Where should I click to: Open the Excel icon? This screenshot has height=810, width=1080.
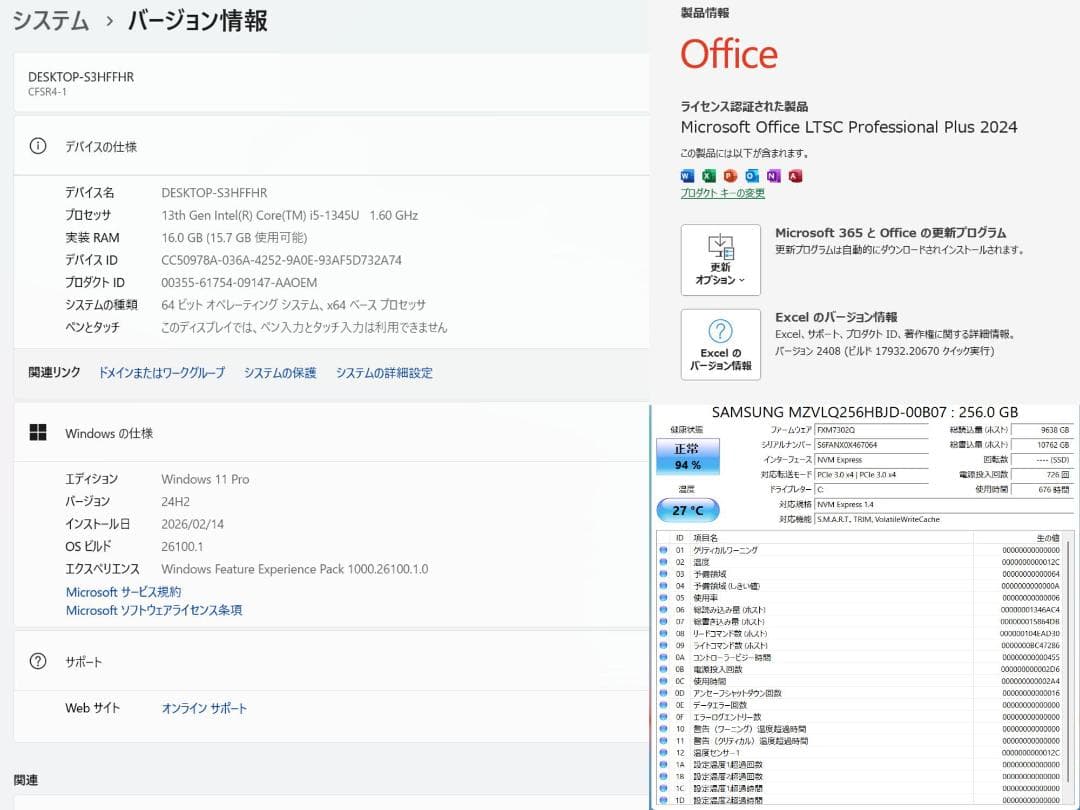pyautogui.click(x=708, y=176)
